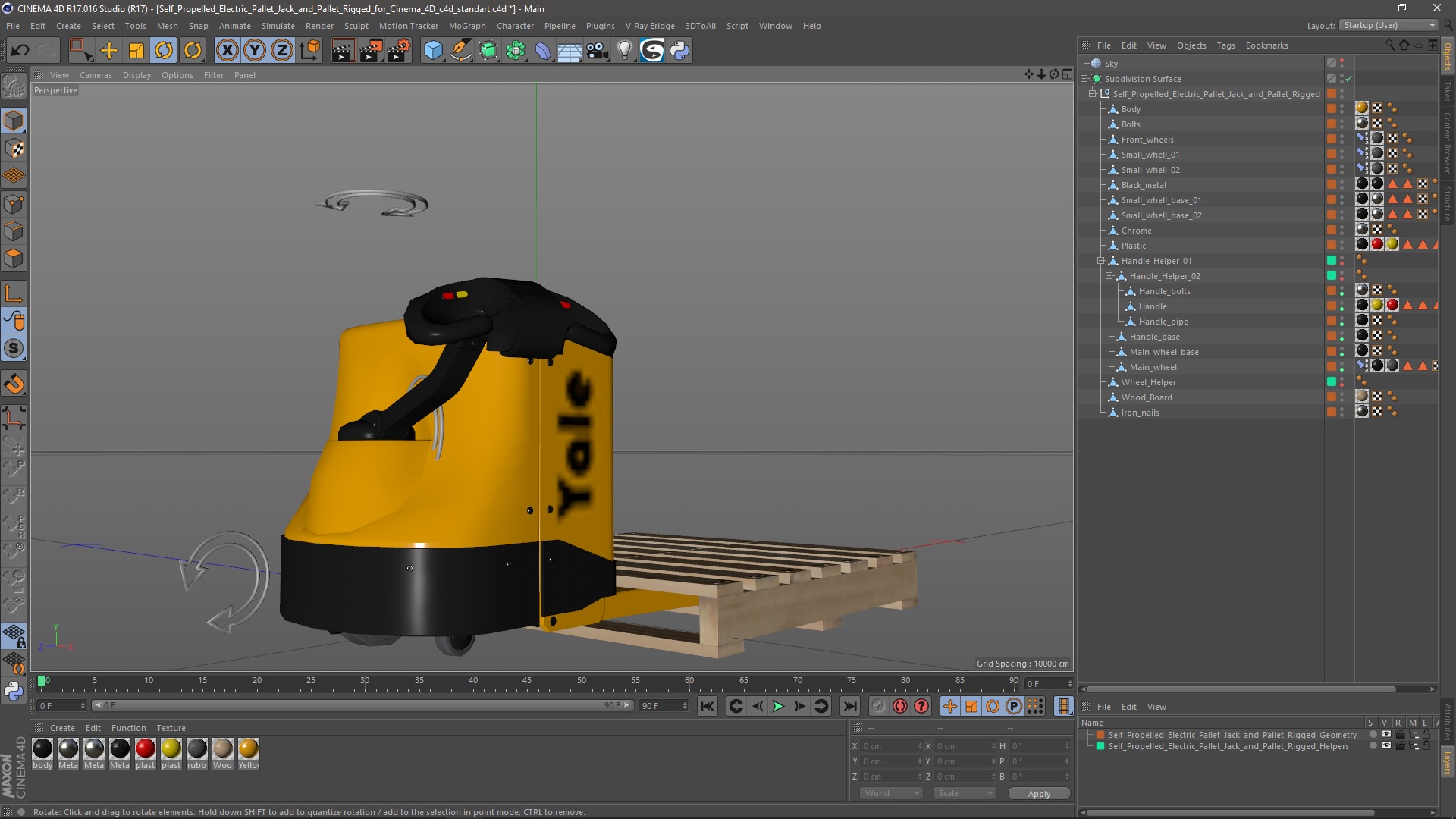Open the Object Manager Tags menu
The image size is (1456, 819).
(1225, 45)
